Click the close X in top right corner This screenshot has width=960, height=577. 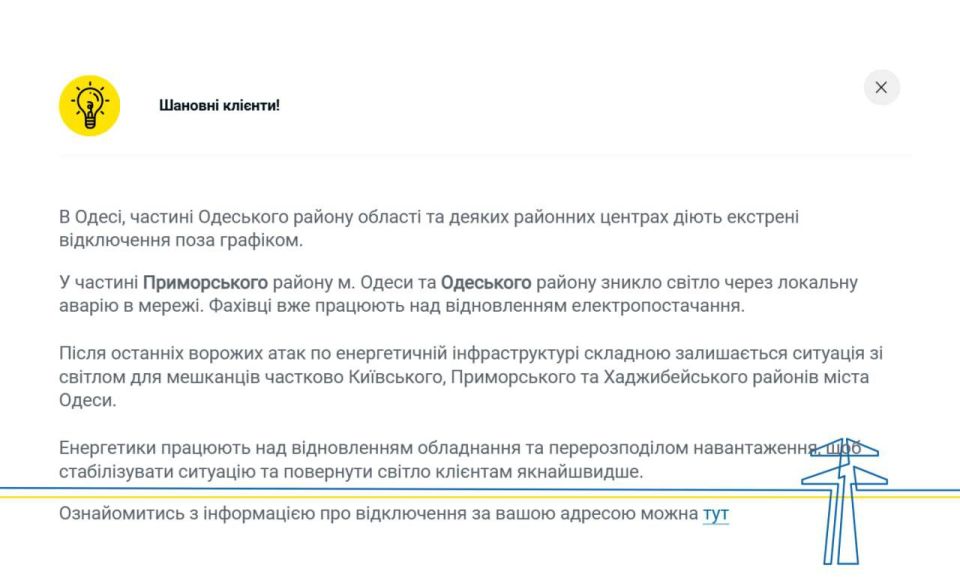click(881, 87)
